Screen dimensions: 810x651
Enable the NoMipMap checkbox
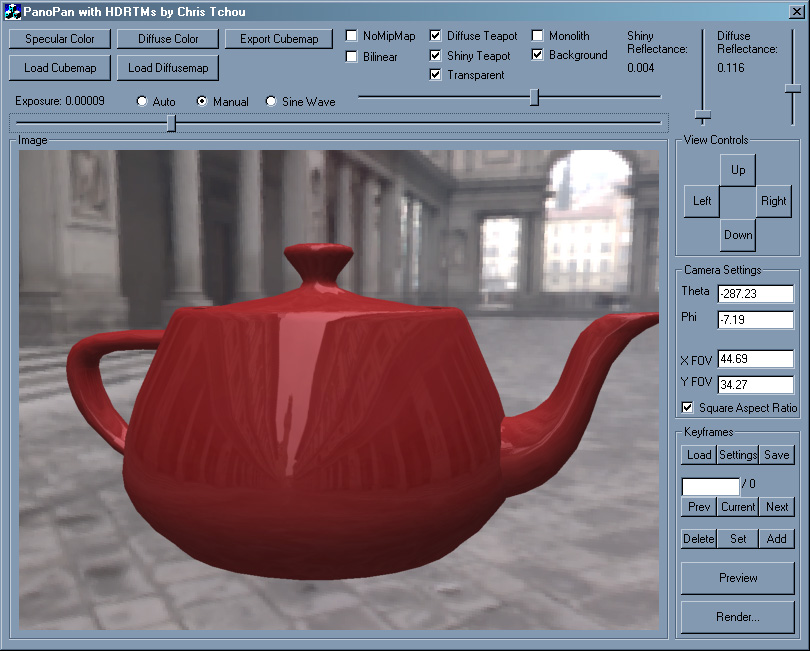click(x=352, y=36)
